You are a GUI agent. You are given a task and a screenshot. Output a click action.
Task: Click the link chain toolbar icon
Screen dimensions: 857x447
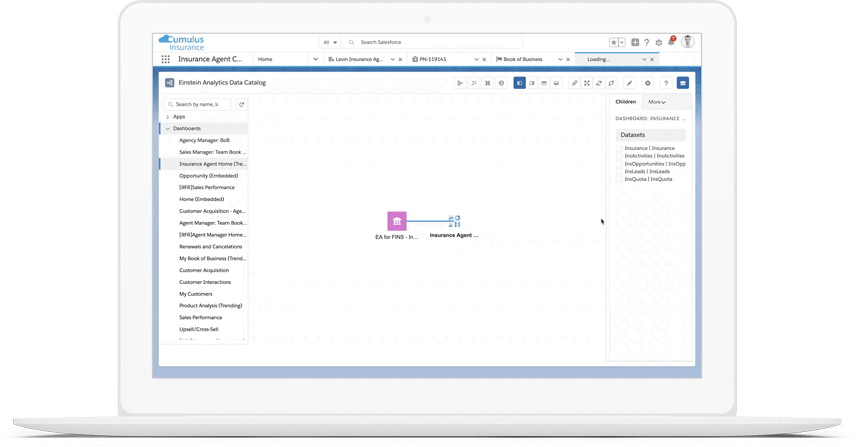coord(574,83)
